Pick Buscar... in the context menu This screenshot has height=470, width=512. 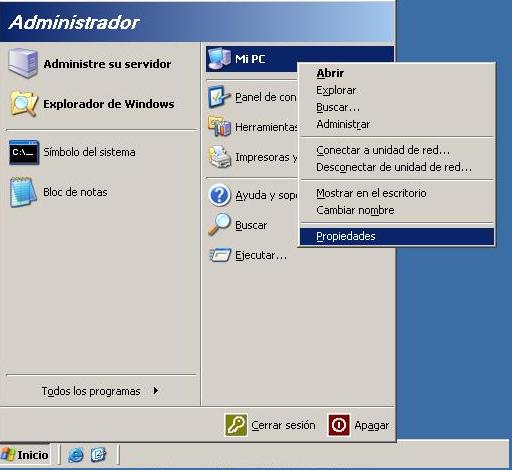pos(397,107)
